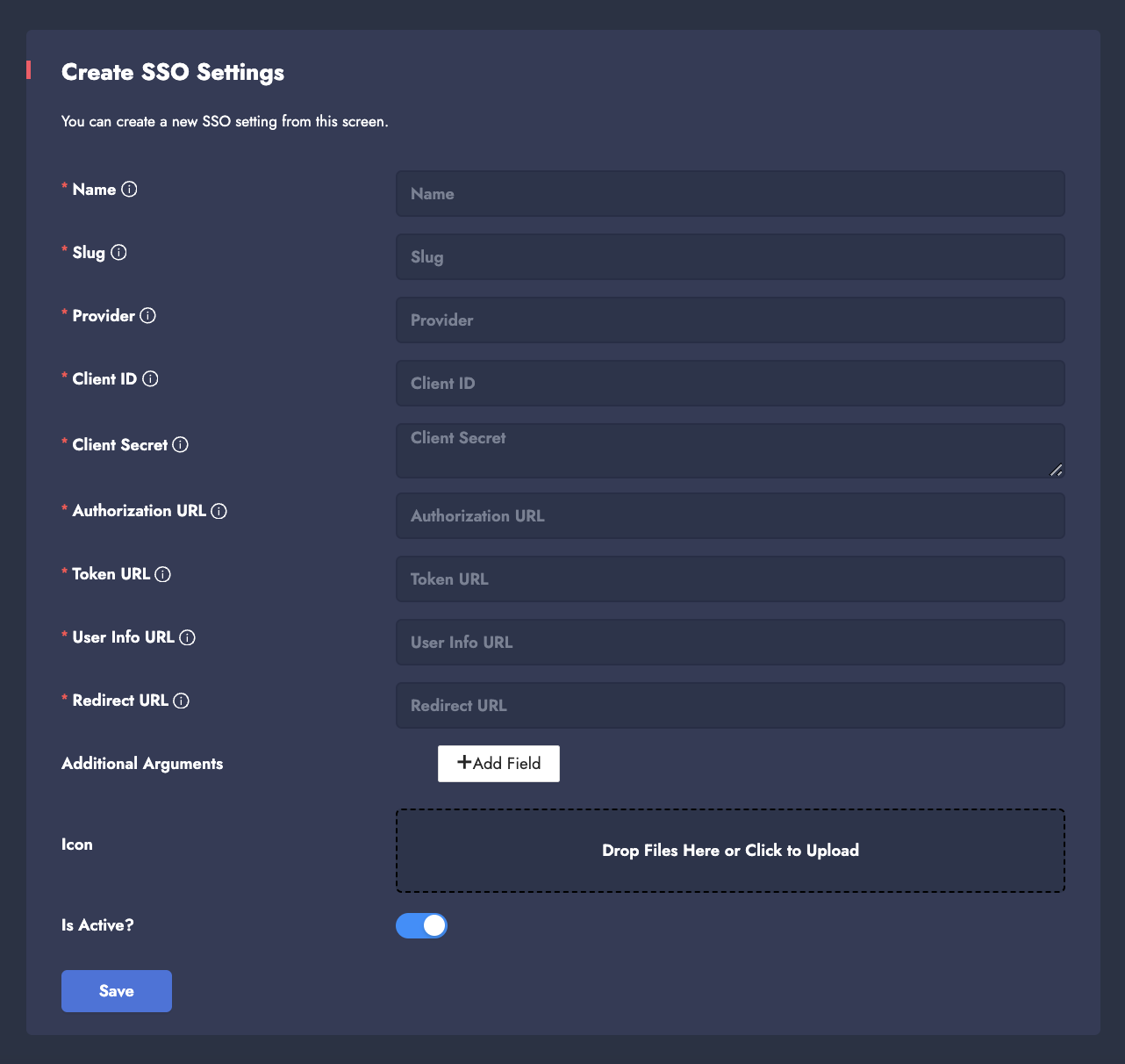The width and height of the screenshot is (1125, 1064).
Task: Click the info icon beside Slug label
Action: pyautogui.click(x=118, y=253)
